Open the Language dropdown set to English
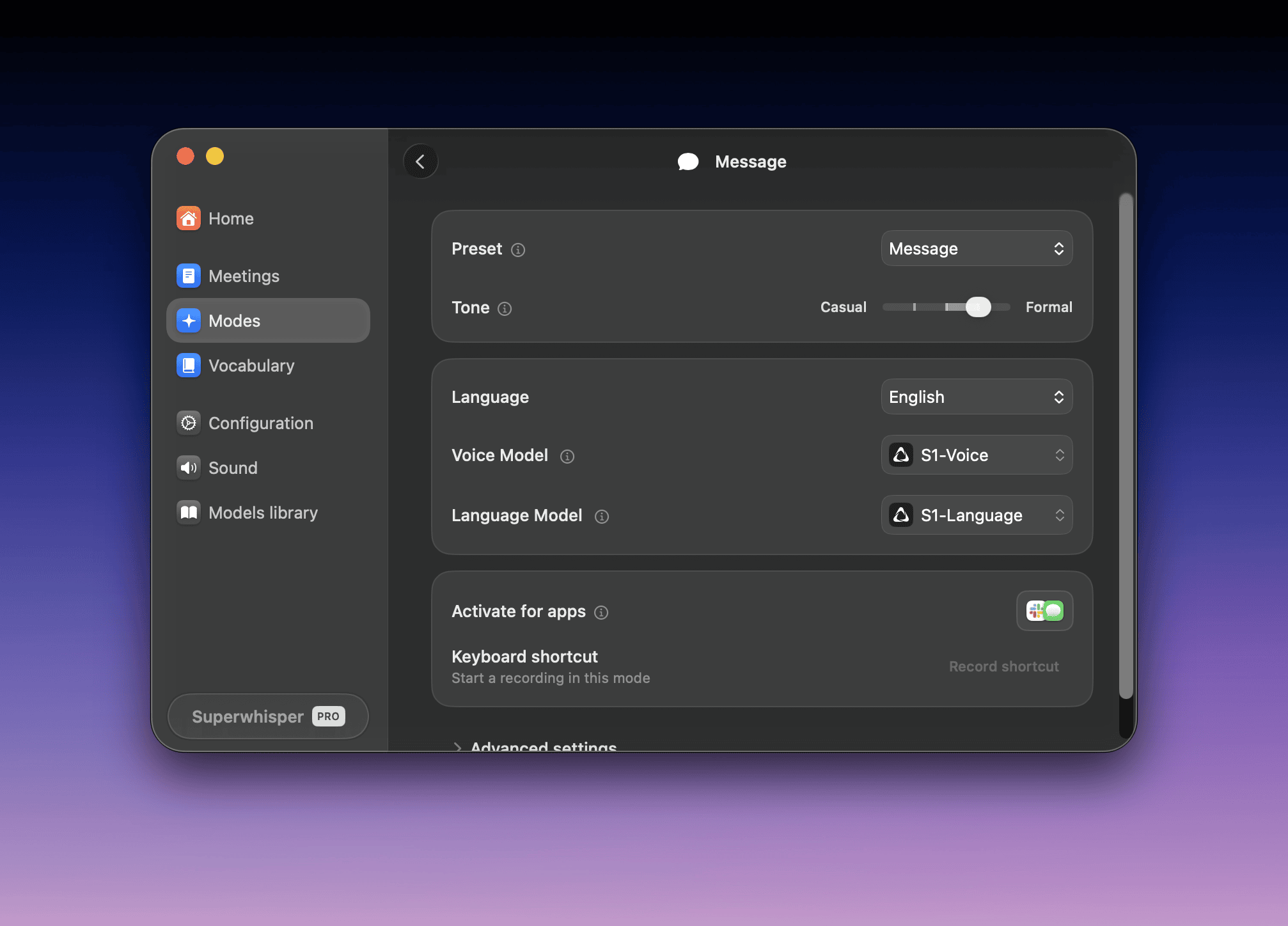The width and height of the screenshot is (1288, 926). pyautogui.click(x=977, y=397)
